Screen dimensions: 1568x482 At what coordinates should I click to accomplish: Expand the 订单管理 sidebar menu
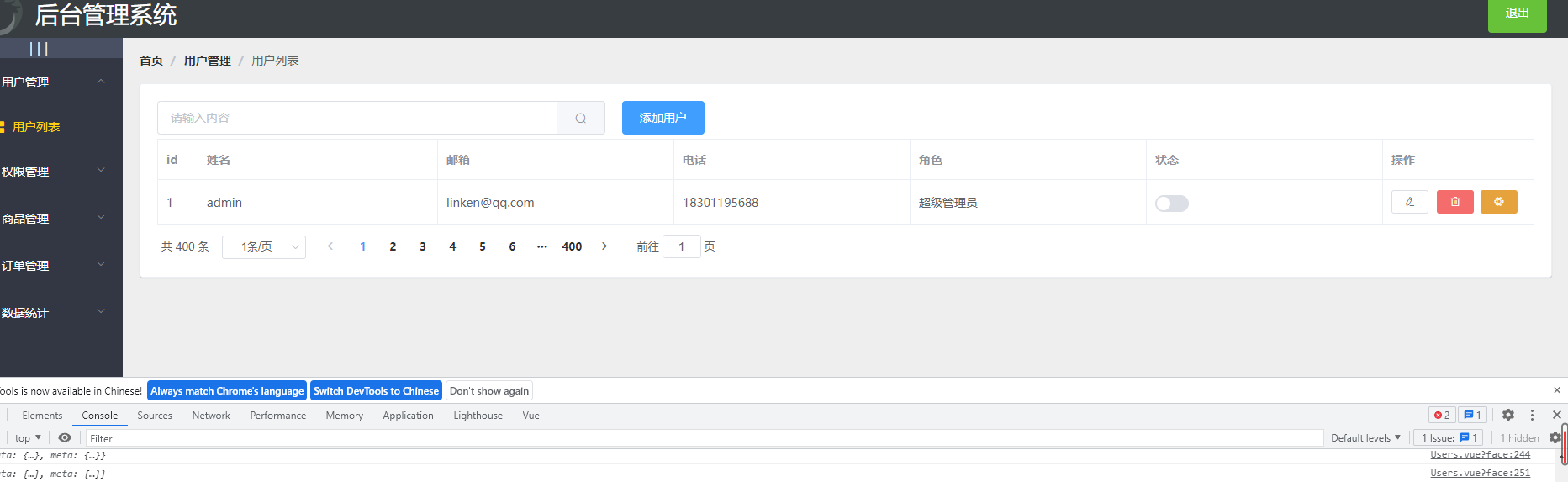(61, 265)
